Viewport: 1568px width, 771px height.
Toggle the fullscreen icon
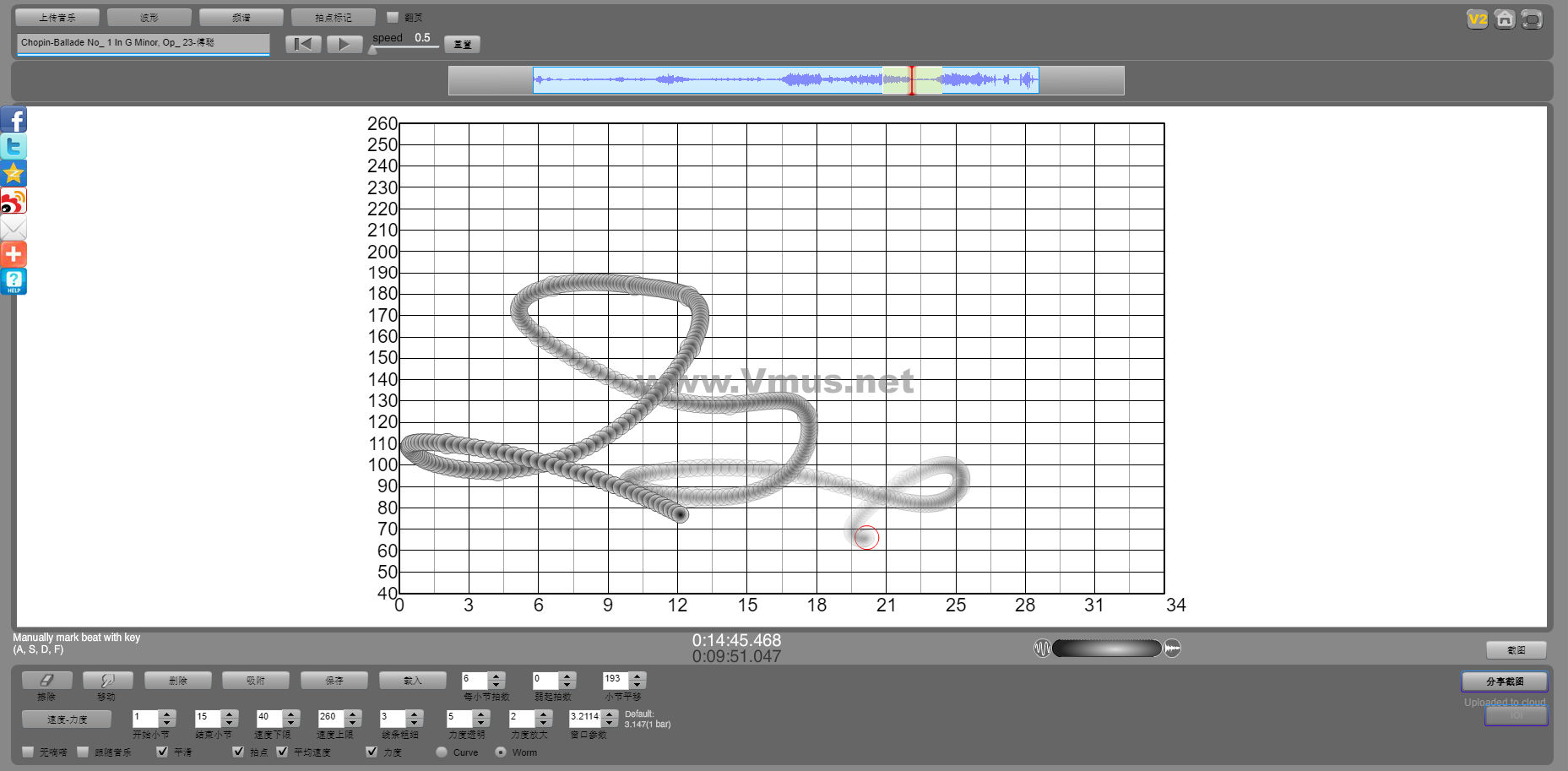click(x=1531, y=19)
